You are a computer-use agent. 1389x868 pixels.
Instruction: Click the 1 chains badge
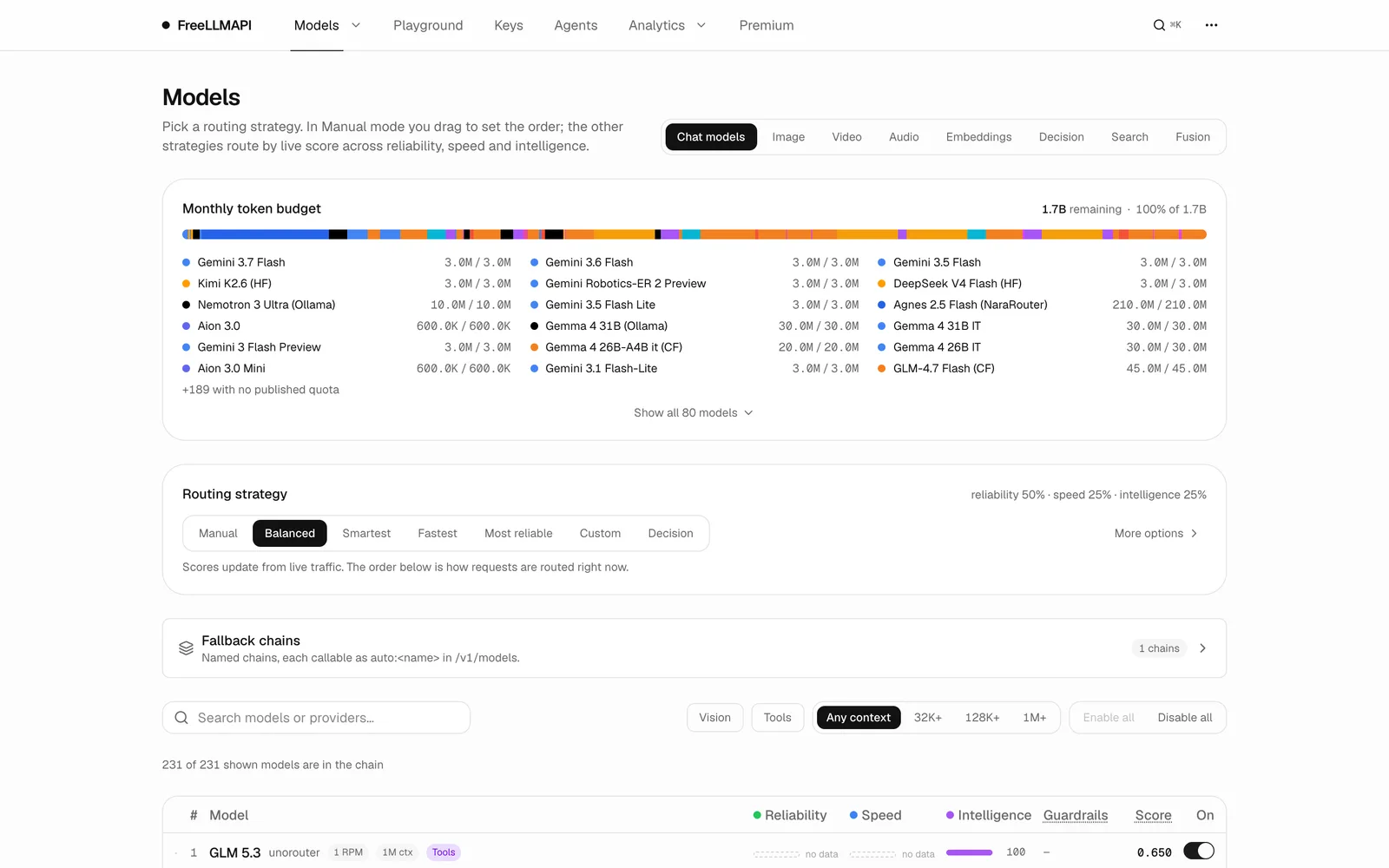[x=1159, y=648]
